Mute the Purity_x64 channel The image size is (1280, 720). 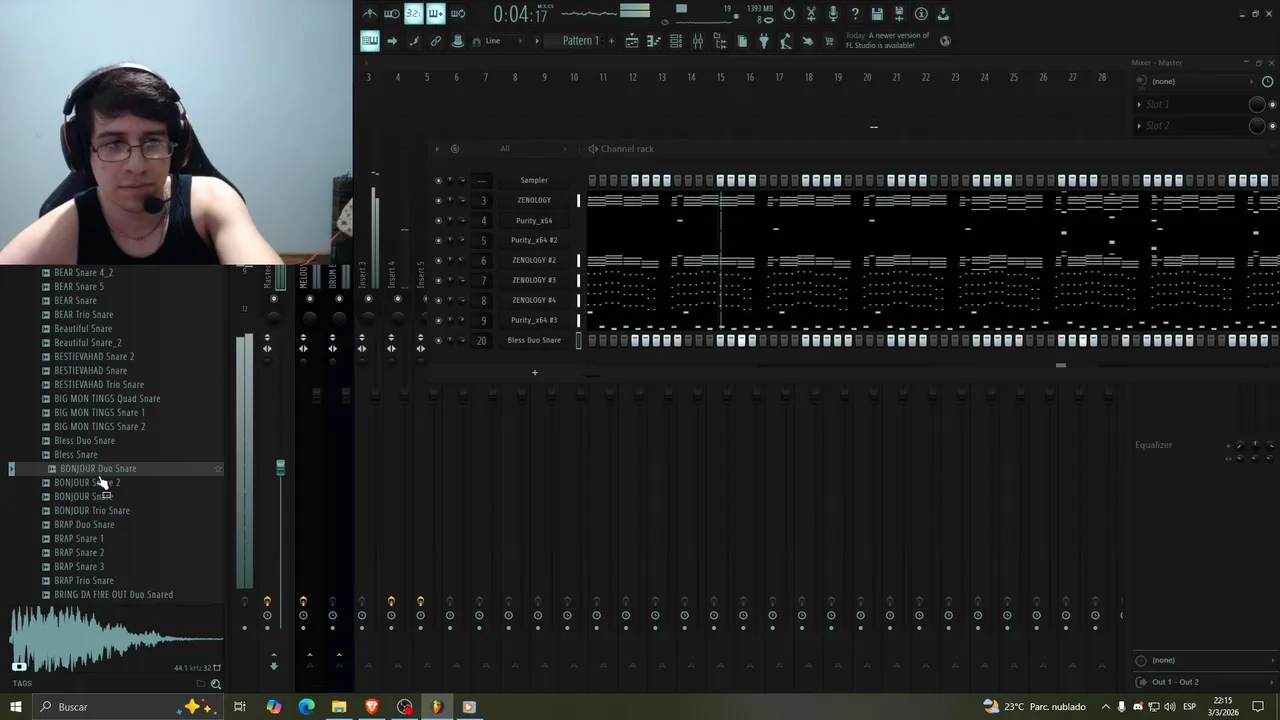438,220
